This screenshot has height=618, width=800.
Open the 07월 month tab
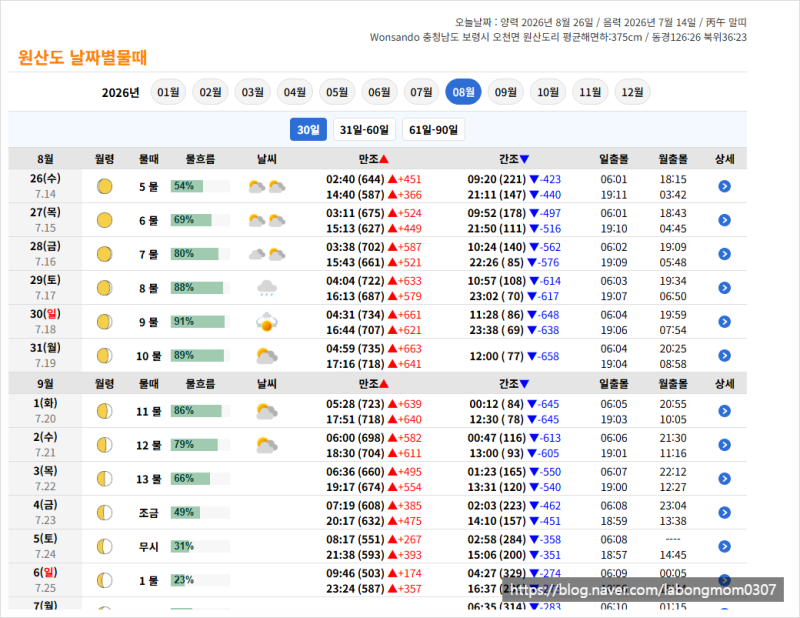[x=421, y=92]
